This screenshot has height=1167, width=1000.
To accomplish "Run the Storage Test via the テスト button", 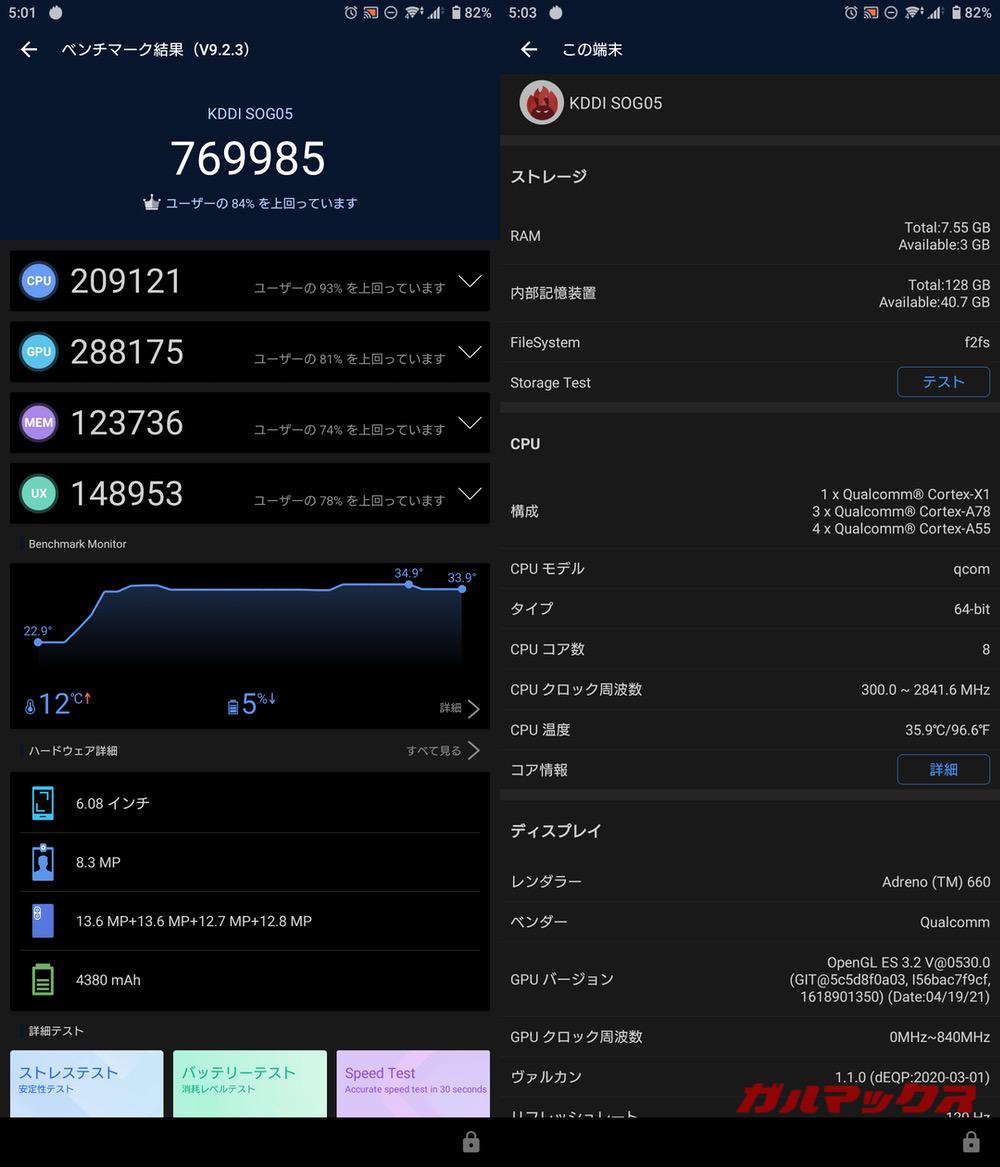I will 943,382.
